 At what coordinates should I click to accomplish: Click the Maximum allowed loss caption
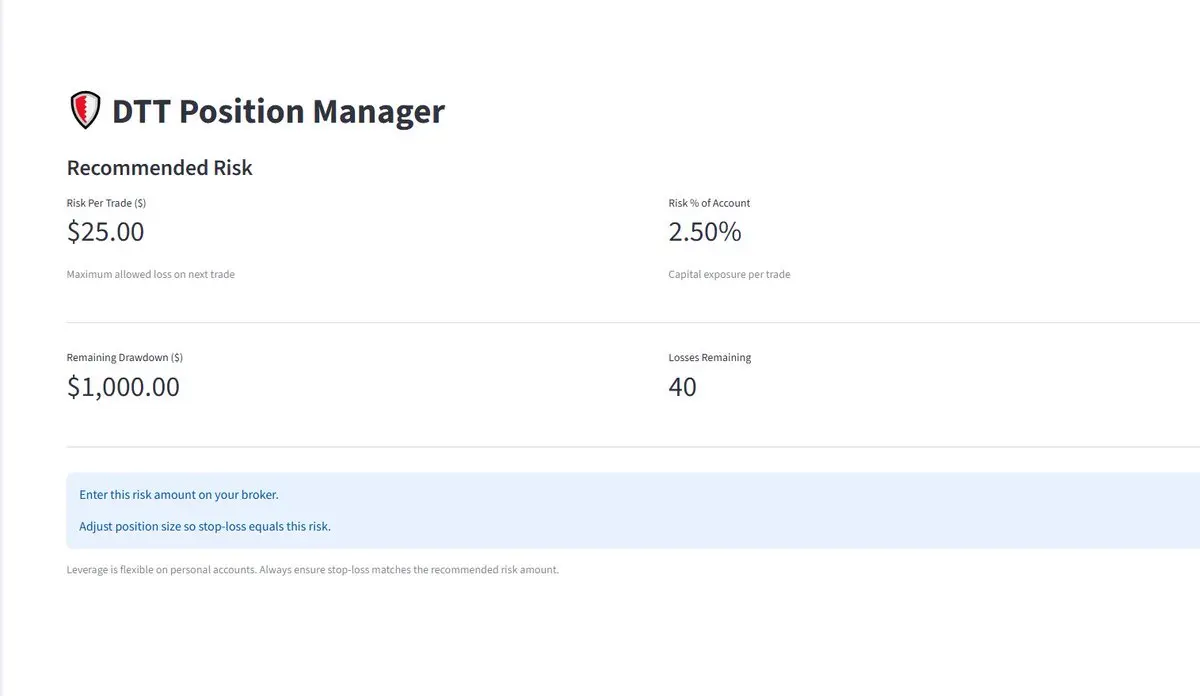coord(150,274)
